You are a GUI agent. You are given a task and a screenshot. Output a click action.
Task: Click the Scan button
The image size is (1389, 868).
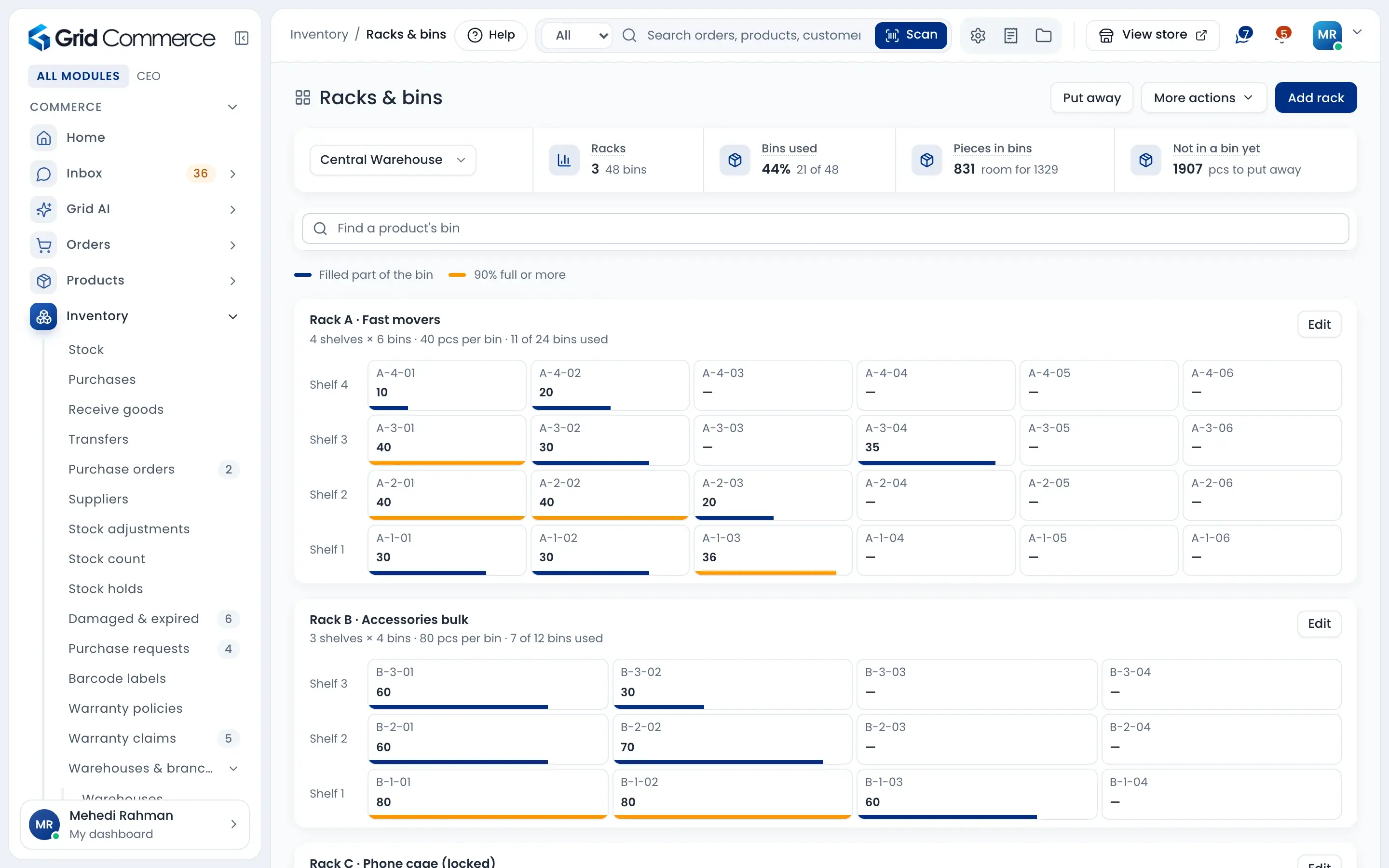[911, 35]
